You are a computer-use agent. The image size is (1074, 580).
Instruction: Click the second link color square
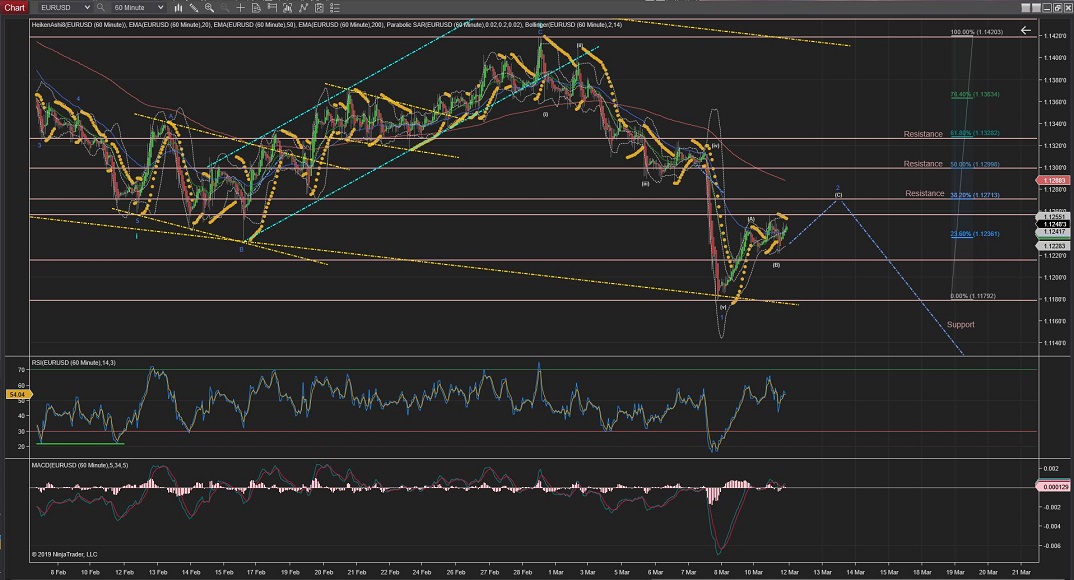pos(1036,8)
